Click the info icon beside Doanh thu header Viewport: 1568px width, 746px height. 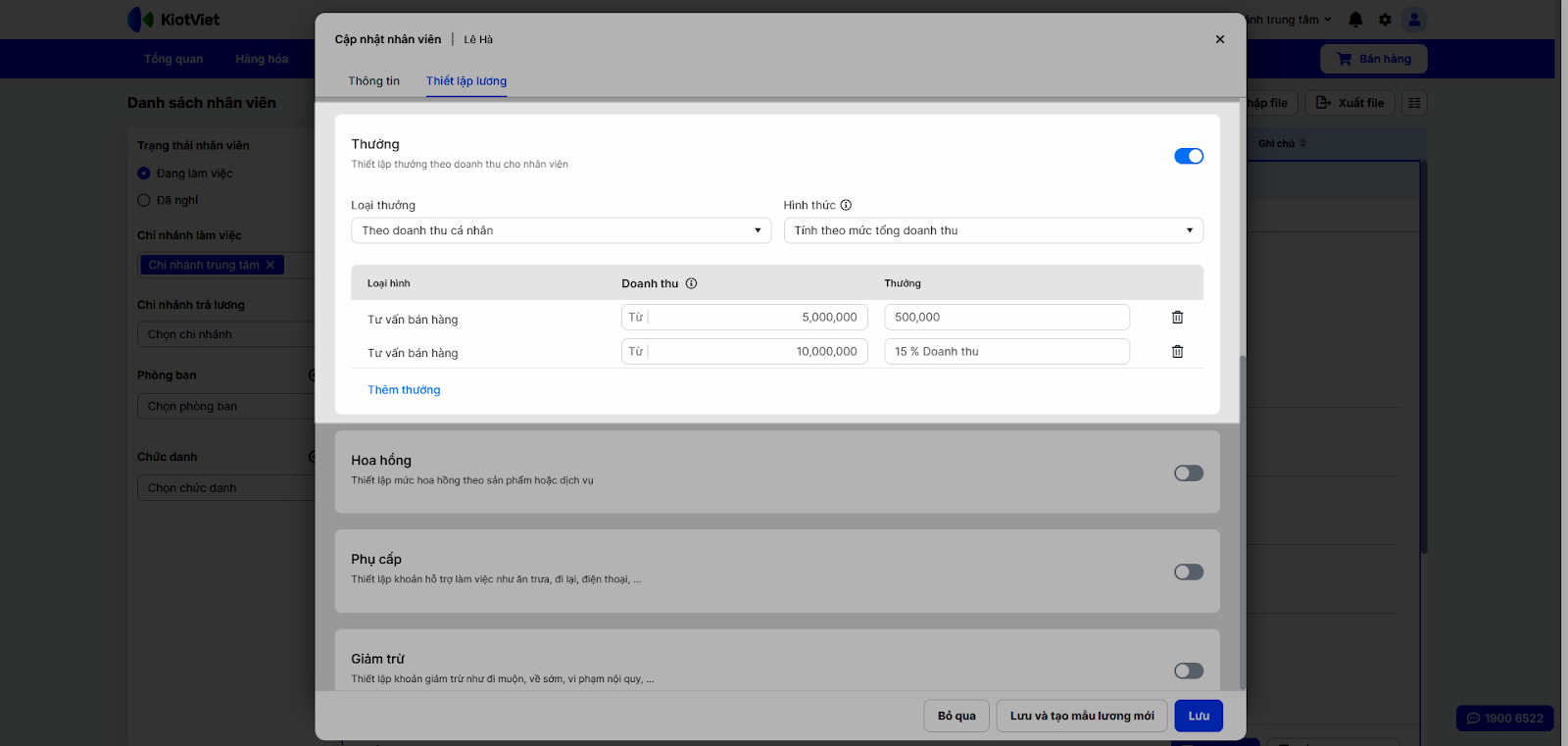691,283
